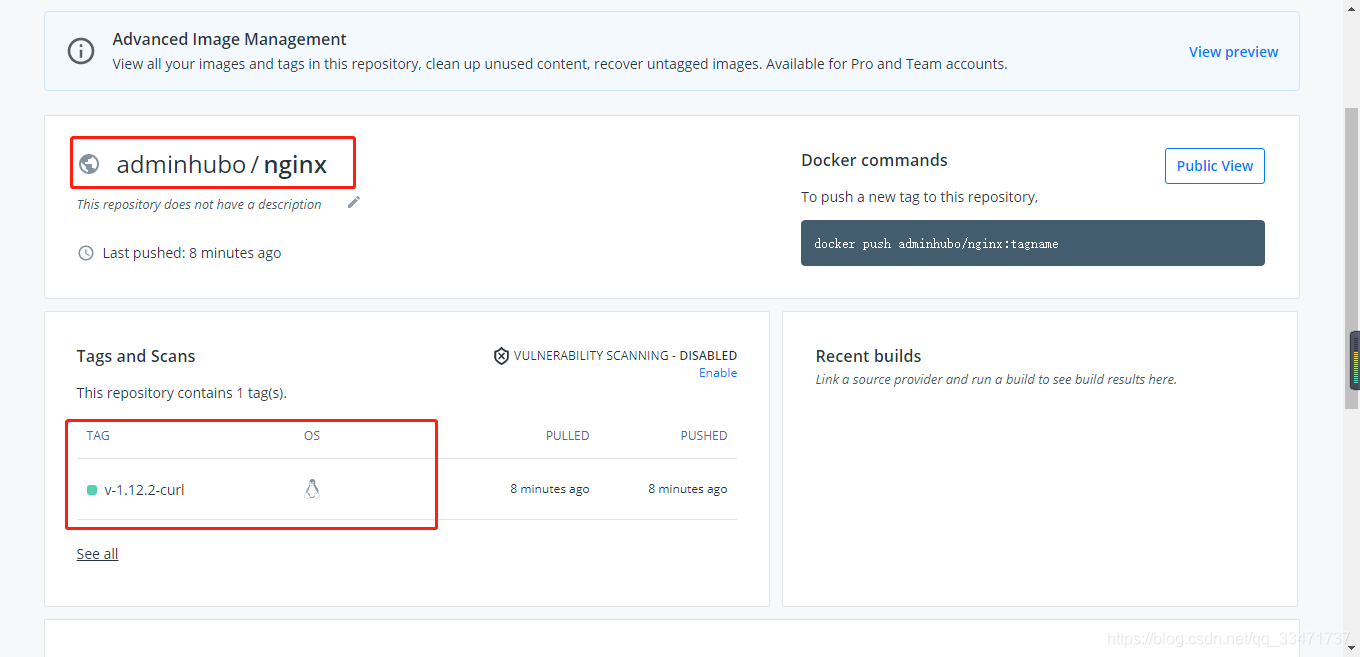Click the Linux penguin OS icon

coord(312,489)
